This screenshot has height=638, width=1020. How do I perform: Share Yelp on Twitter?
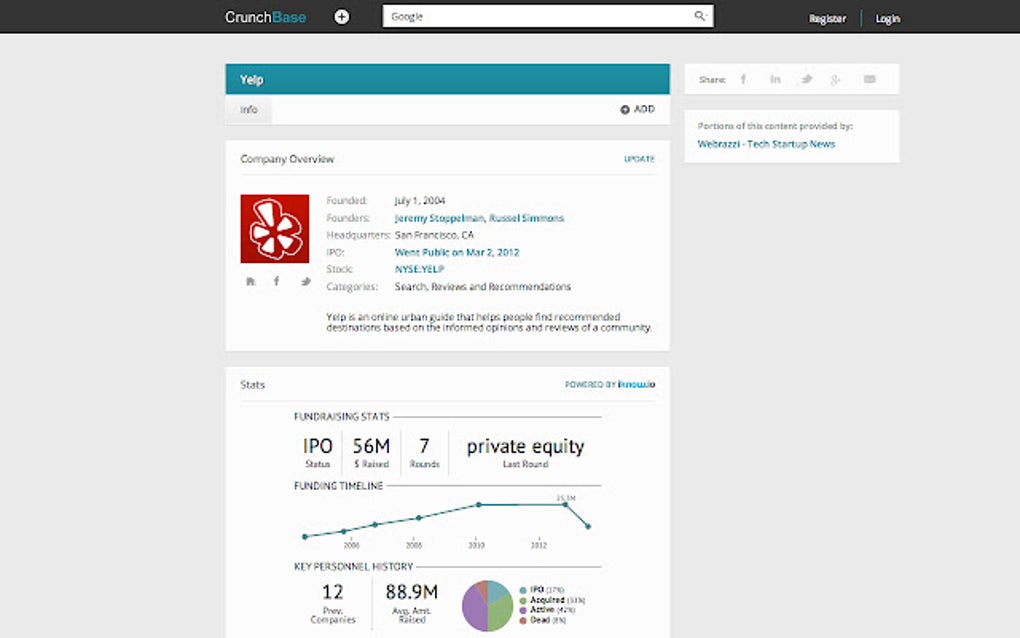807,78
